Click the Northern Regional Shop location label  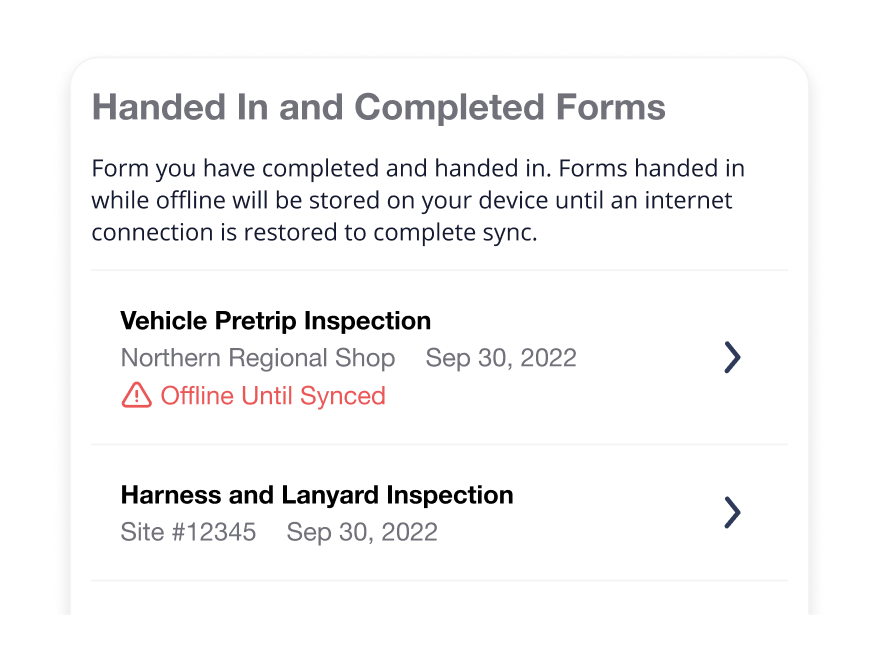[x=257, y=358]
